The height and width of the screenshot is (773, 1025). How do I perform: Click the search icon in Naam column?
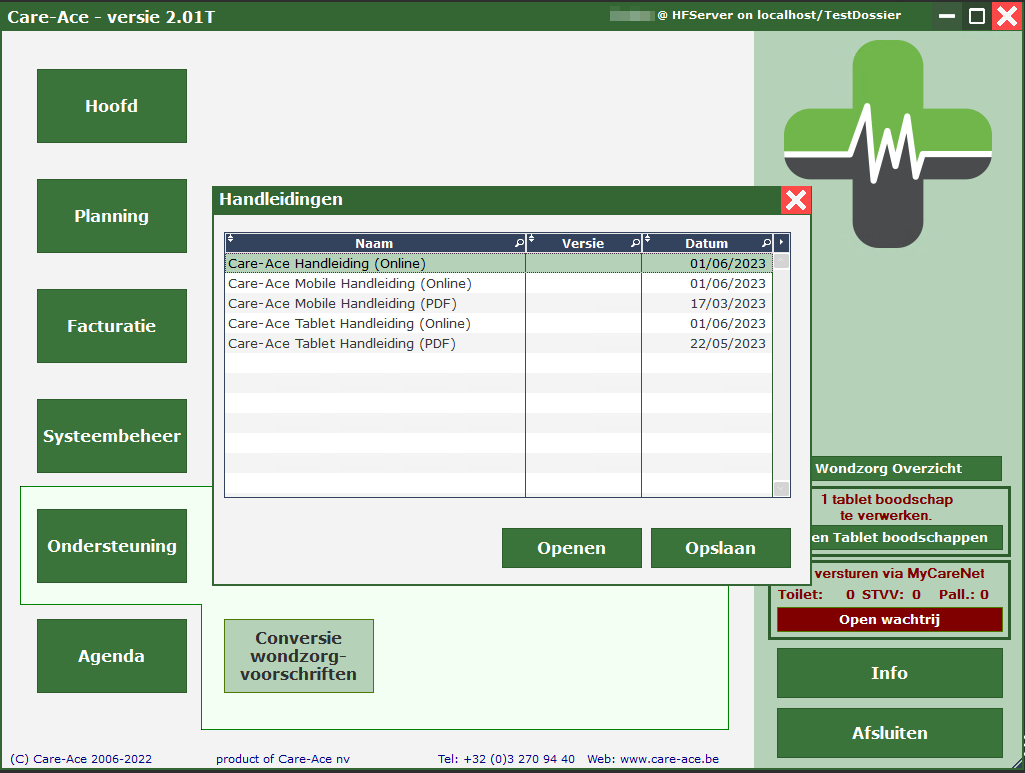518,243
